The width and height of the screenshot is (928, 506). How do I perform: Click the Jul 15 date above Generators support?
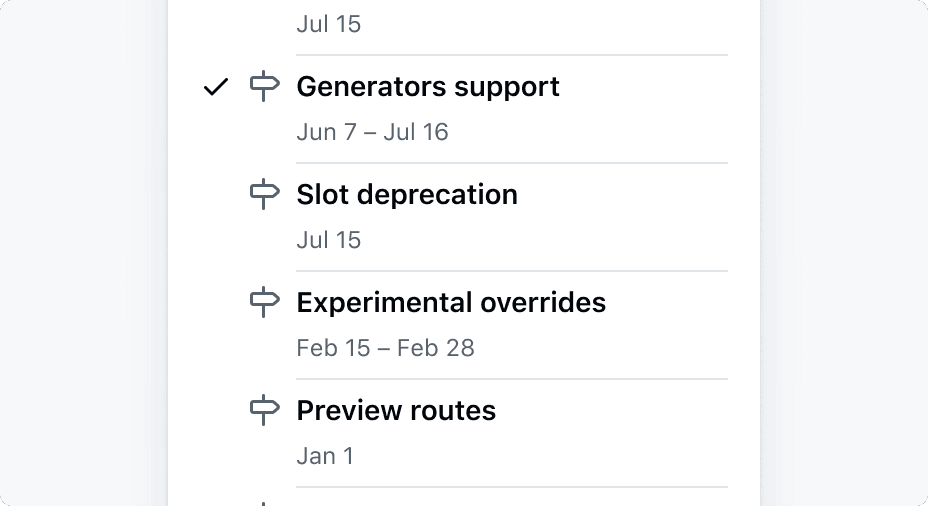pos(329,24)
